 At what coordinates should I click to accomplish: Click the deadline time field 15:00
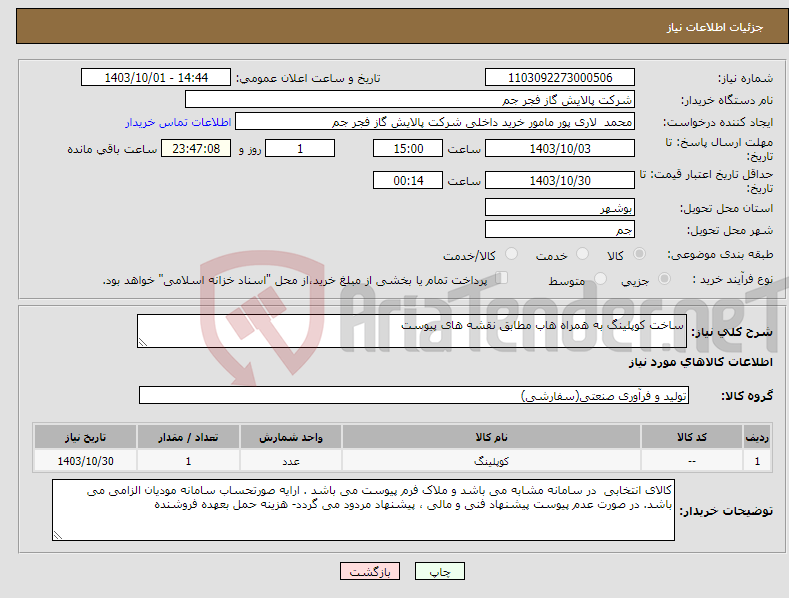(x=408, y=148)
